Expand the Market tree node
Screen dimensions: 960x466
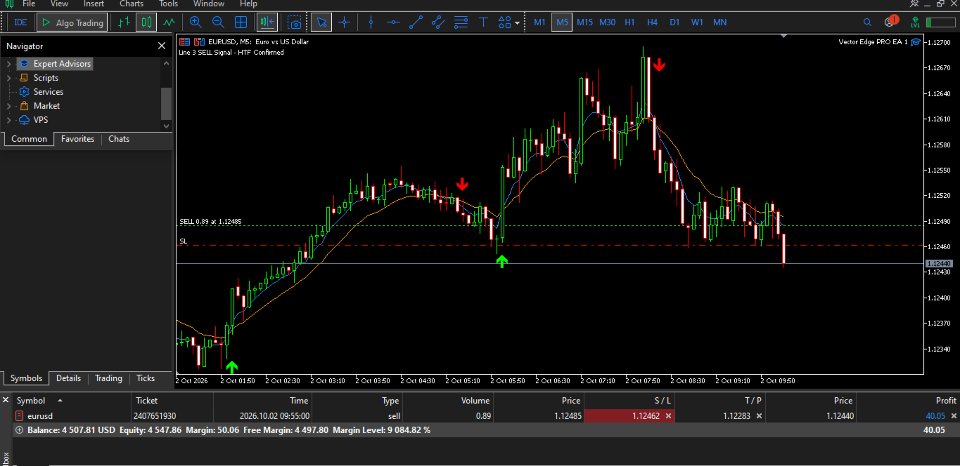[x=9, y=106]
